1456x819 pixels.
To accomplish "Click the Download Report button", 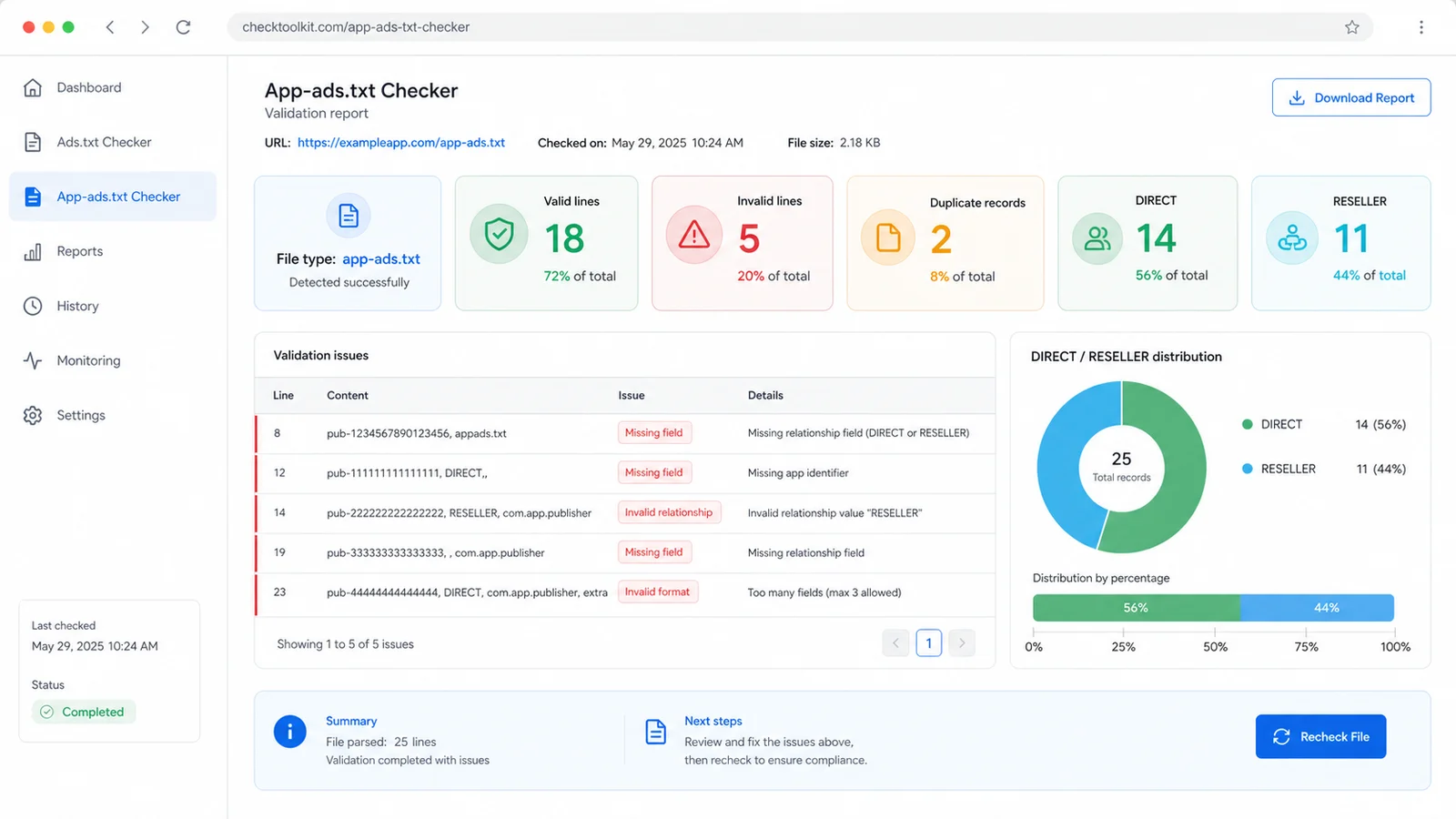I will pyautogui.click(x=1351, y=97).
